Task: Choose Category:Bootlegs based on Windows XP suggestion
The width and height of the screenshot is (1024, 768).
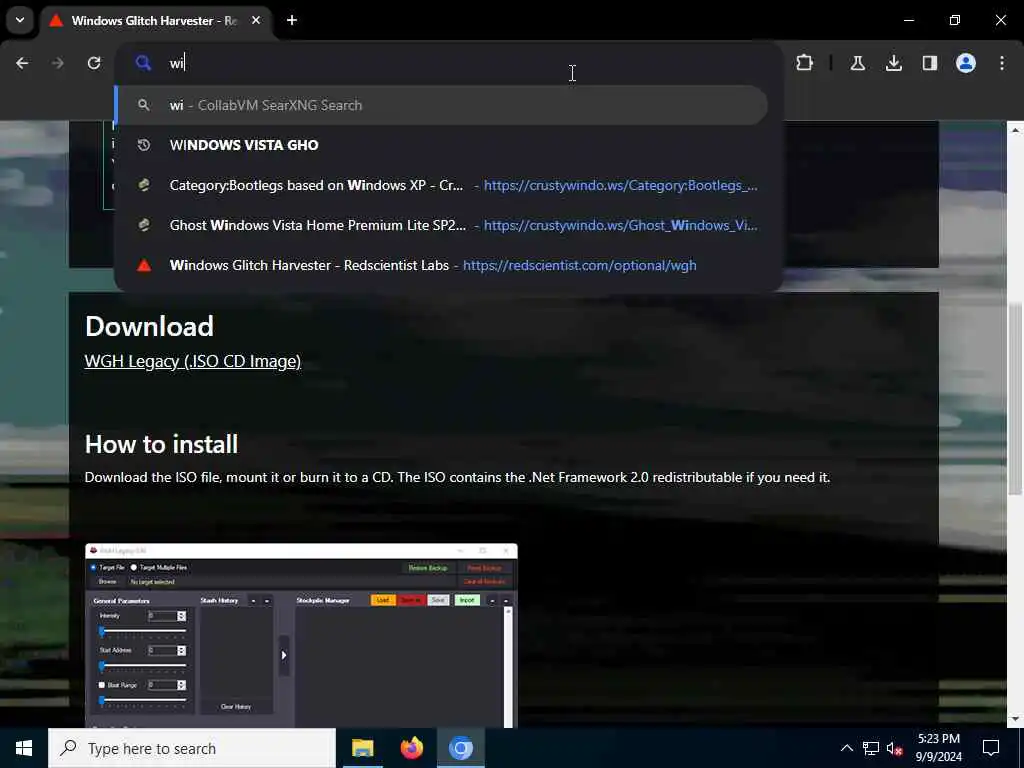Action: click(x=441, y=185)
